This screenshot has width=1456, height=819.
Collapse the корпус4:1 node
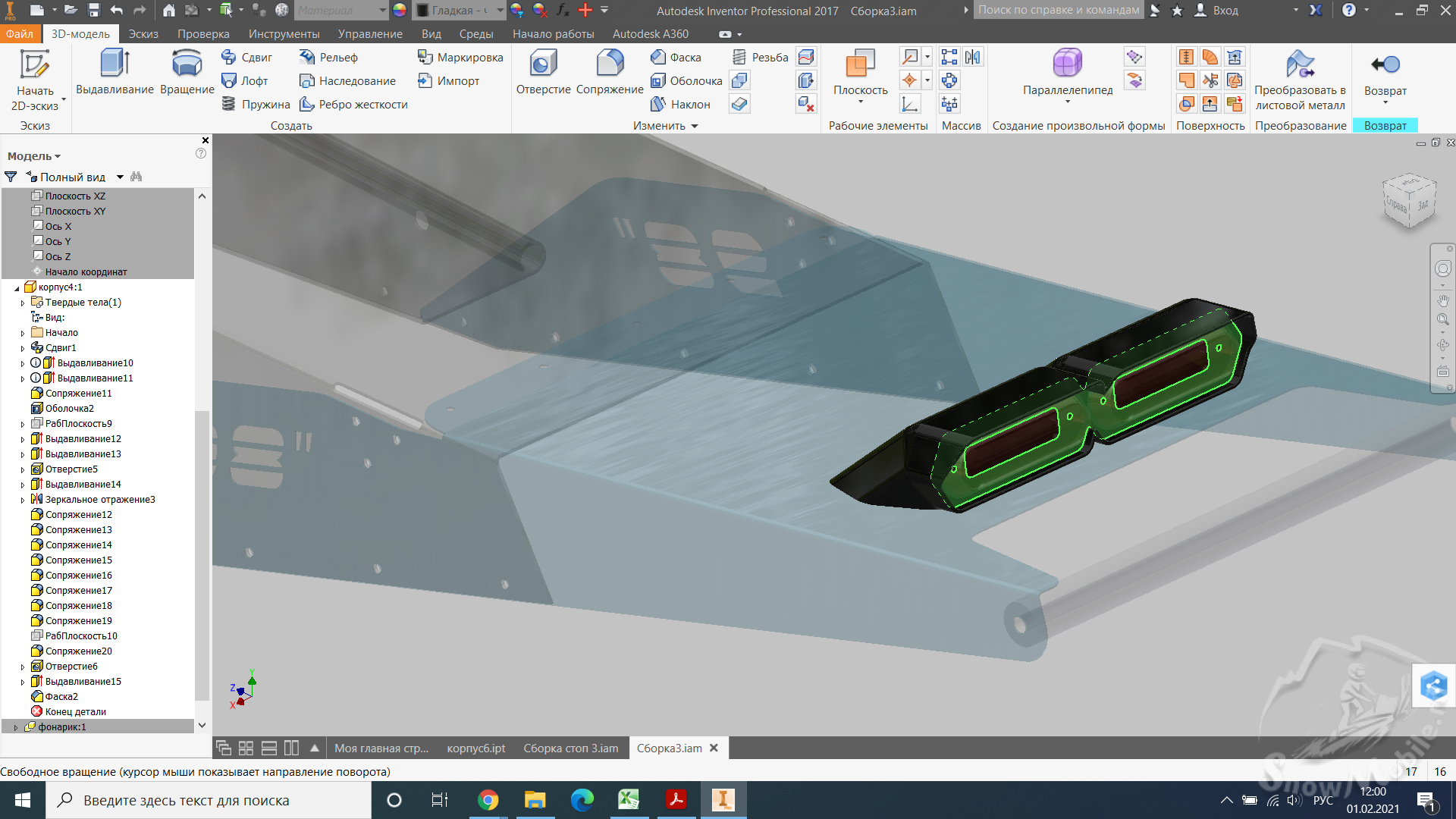pyautogui.click(x=17, y=287)
